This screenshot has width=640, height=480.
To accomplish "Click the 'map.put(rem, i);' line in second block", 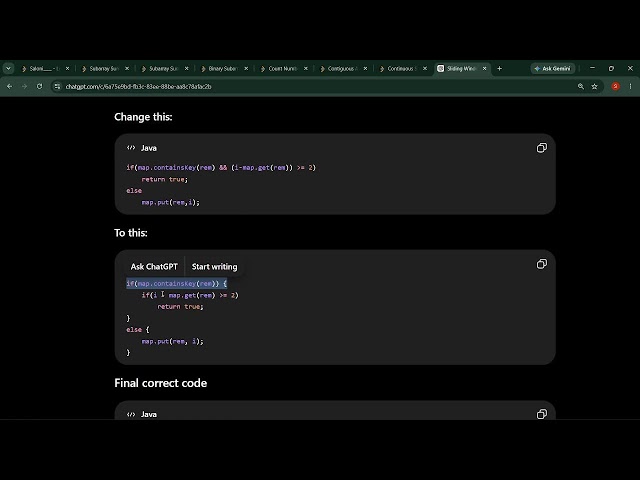I will pyautogui.click(x=172, y=341).
